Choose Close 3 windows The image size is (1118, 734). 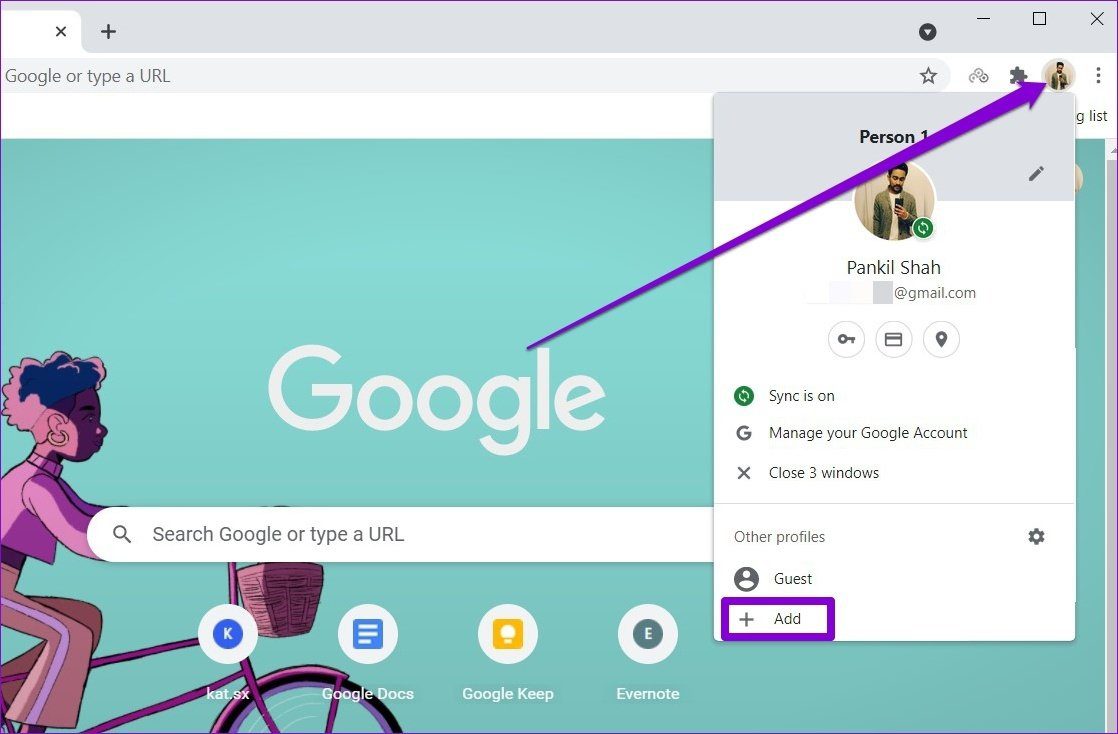pyautogui.click(x=894, y=473)
